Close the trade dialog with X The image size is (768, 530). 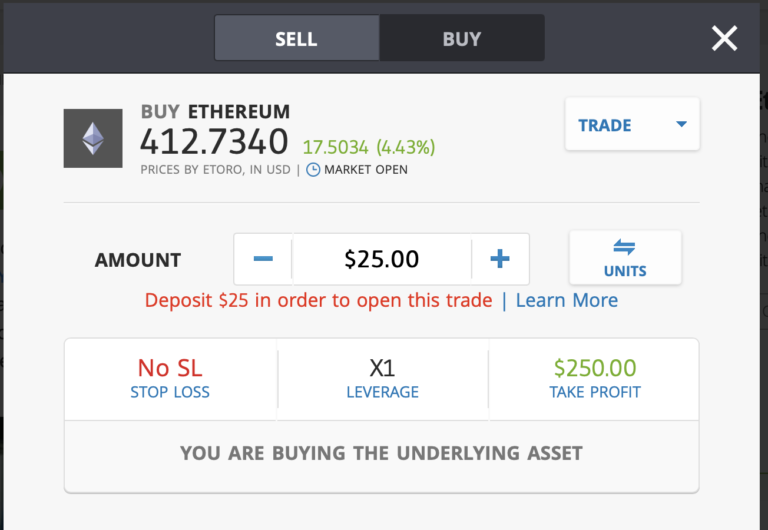pyautogui.click(x=724, y=39)
